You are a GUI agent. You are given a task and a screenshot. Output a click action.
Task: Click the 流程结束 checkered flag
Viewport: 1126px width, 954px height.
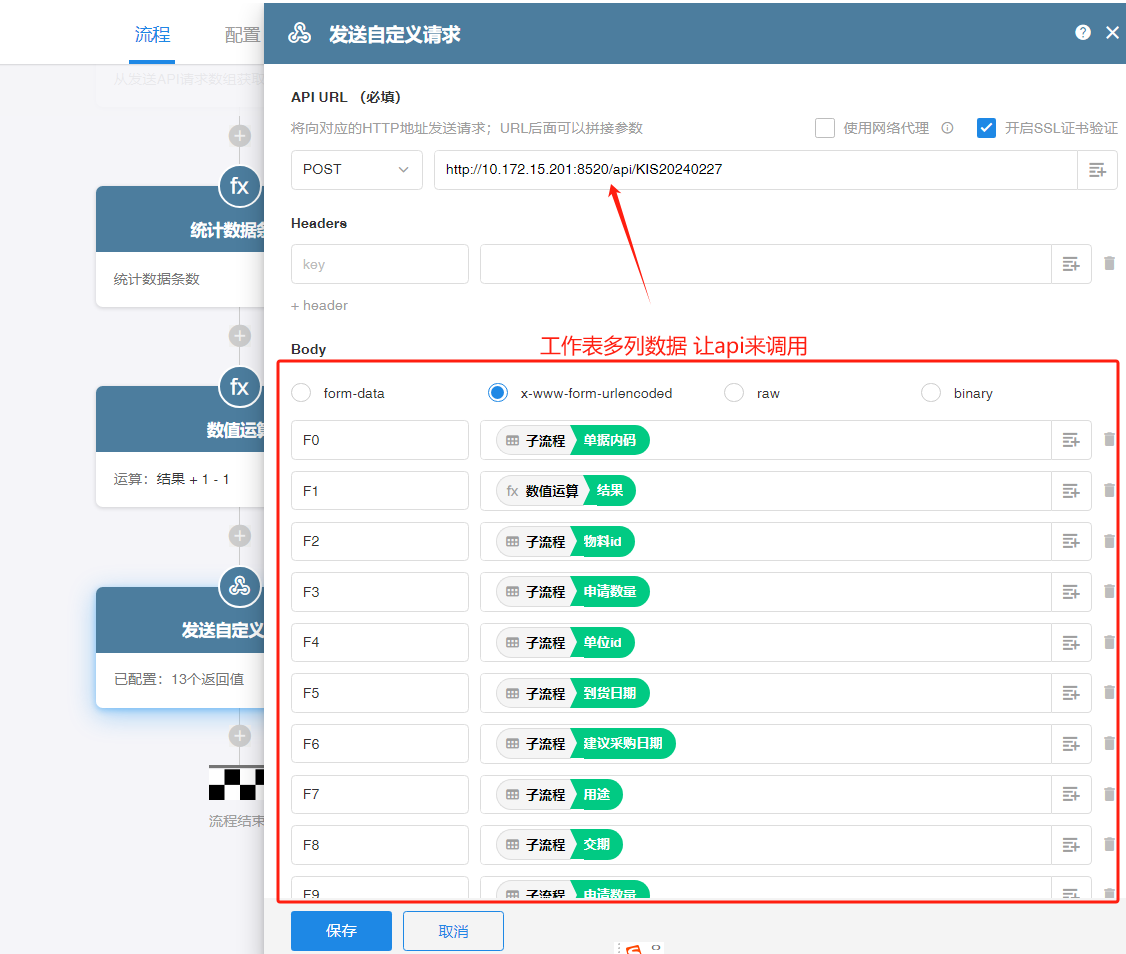[x=236, y=783]
